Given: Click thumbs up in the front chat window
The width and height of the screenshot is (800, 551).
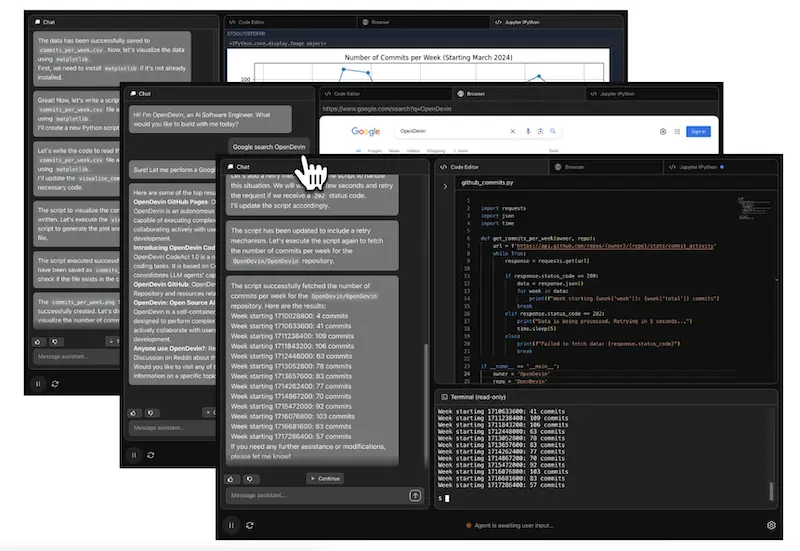Looking at the screenshot, I should (231, 479).
